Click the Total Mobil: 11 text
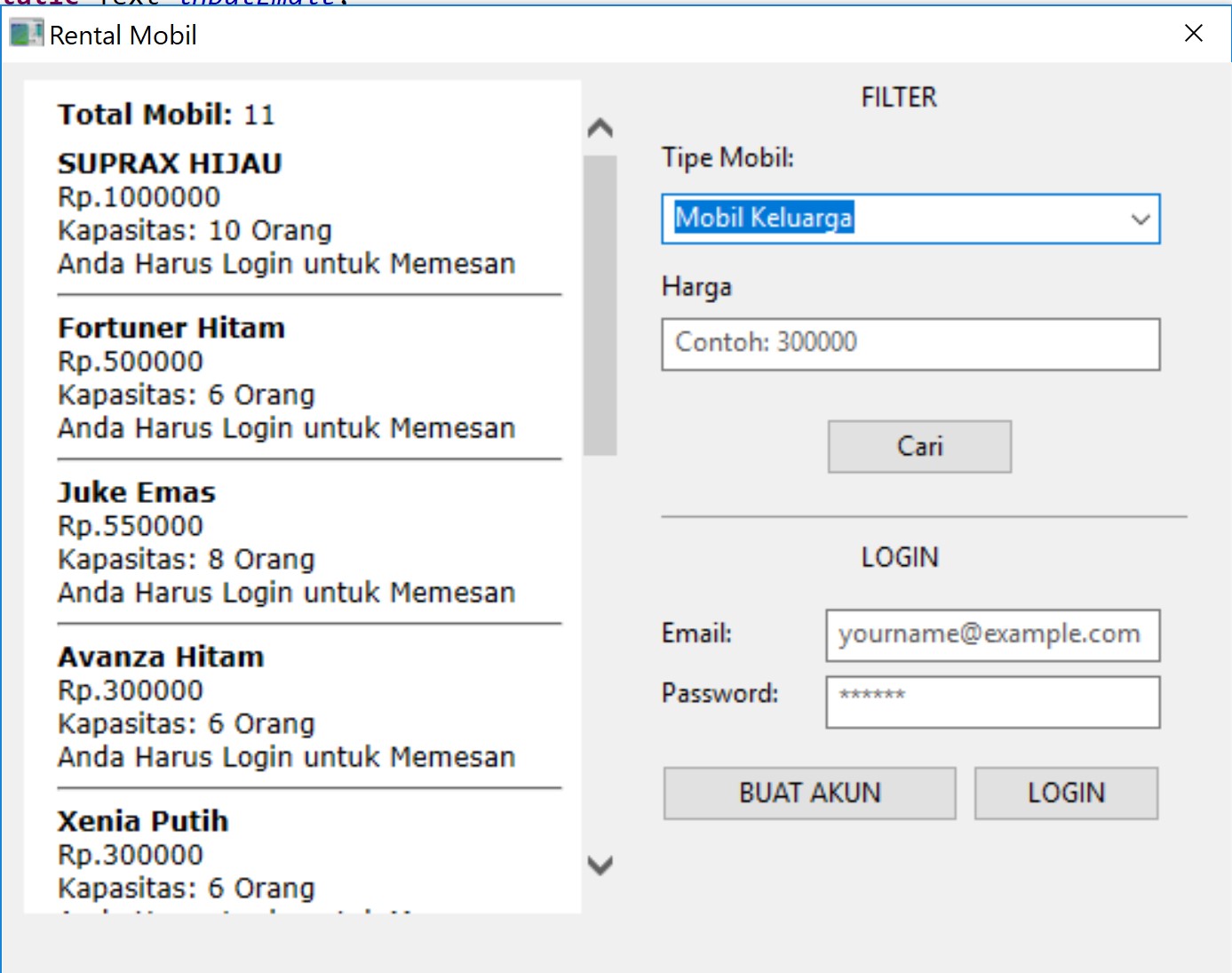The height and width of the screenshot is (973, 1232). pos(166,115)
